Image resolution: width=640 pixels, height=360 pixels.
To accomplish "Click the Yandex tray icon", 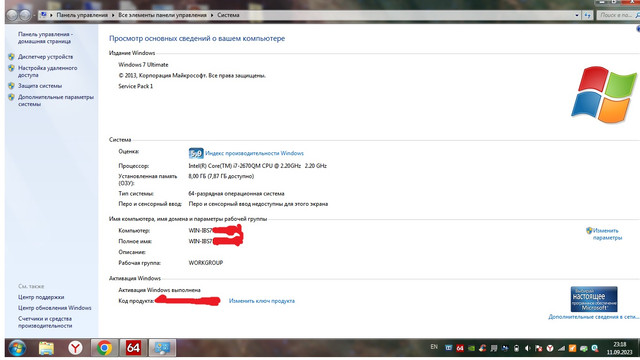I will click(550, 348).
